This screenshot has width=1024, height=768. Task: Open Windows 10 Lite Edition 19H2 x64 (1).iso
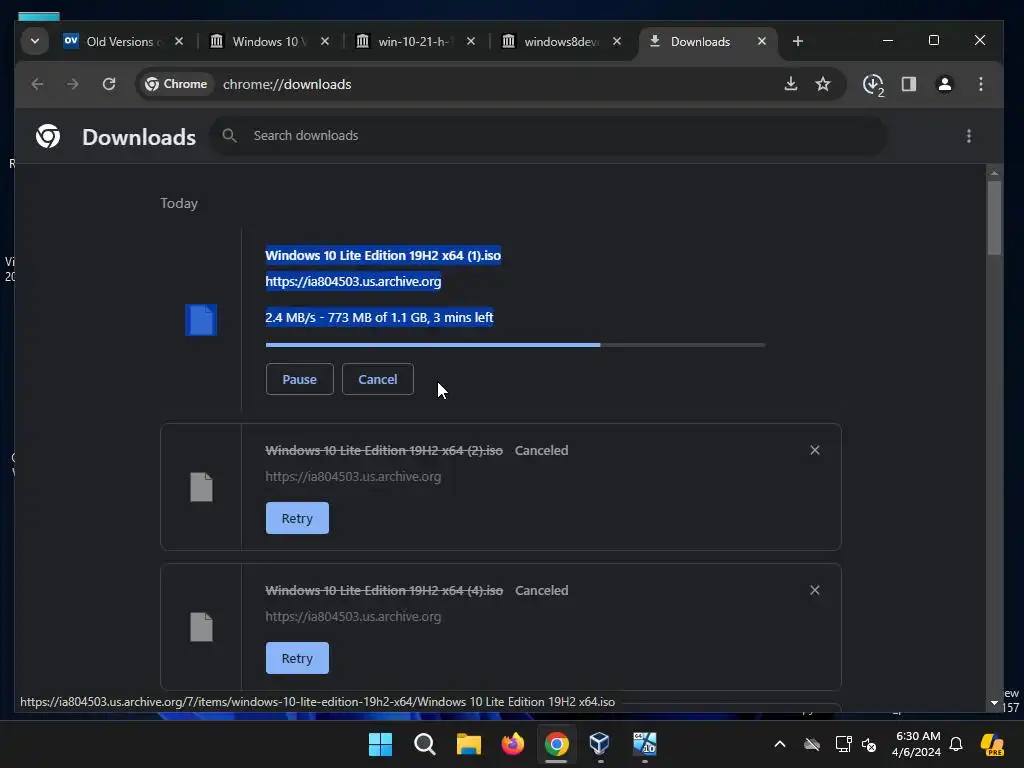(383, 255)
